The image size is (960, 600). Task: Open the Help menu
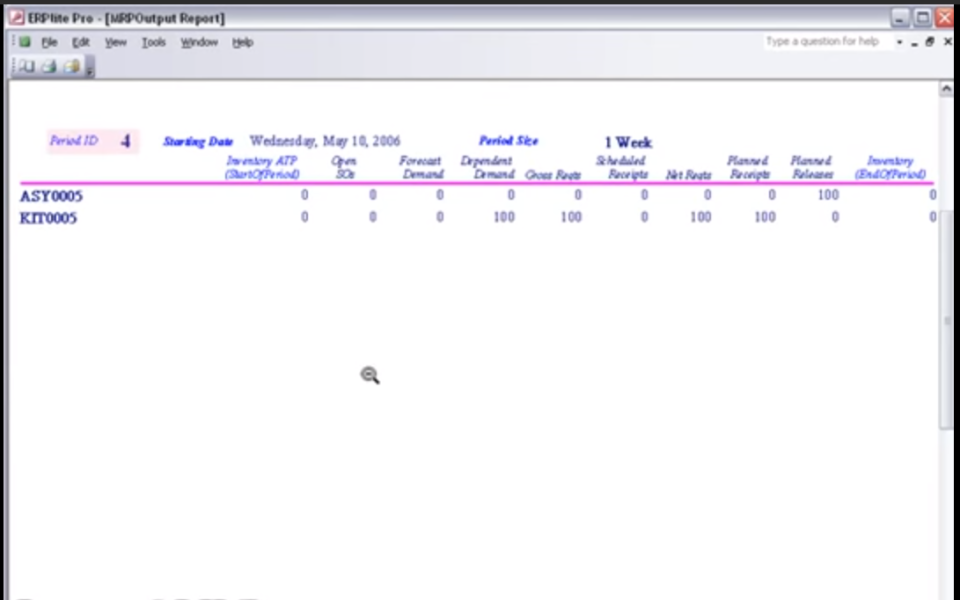click(242, 42)
